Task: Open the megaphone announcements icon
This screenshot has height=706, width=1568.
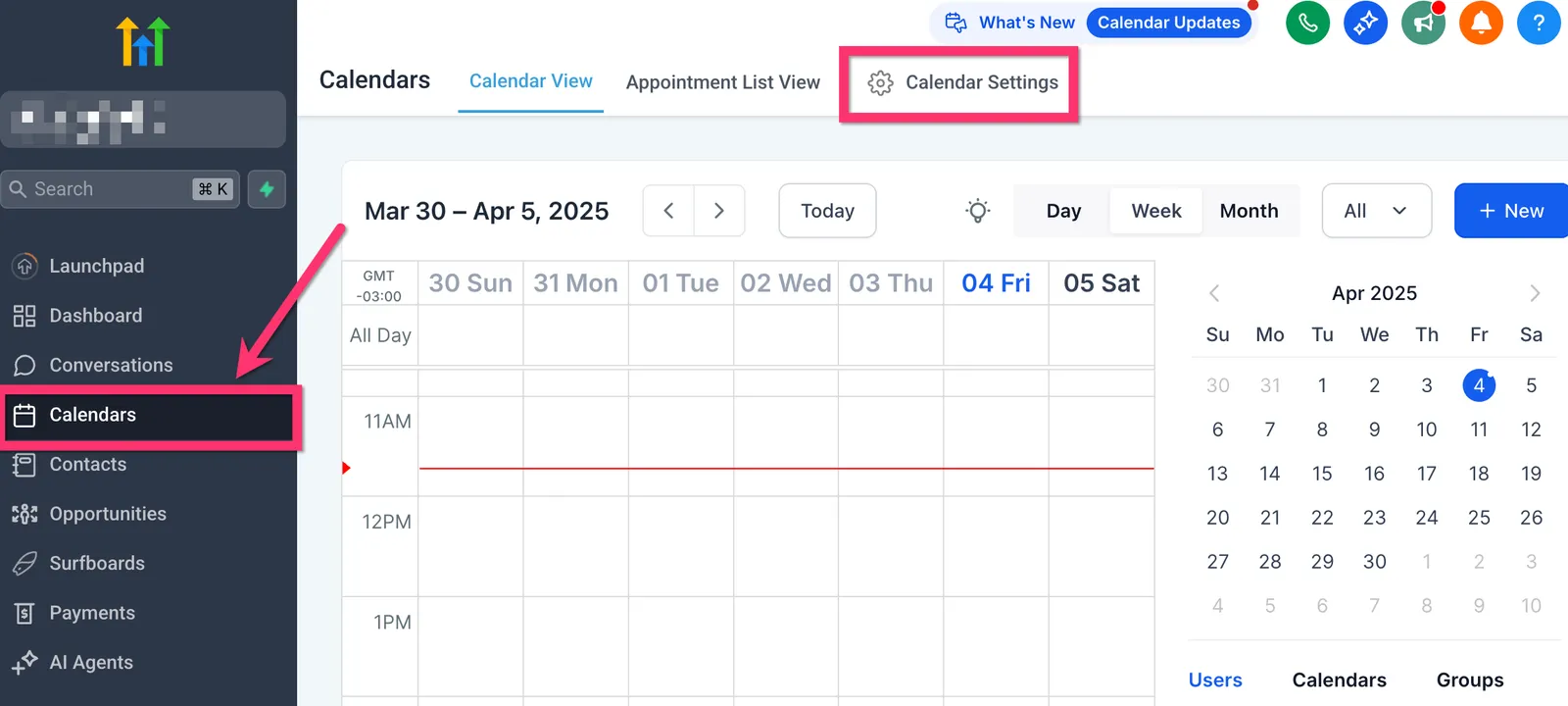Action: click(x=1423, y=23)
